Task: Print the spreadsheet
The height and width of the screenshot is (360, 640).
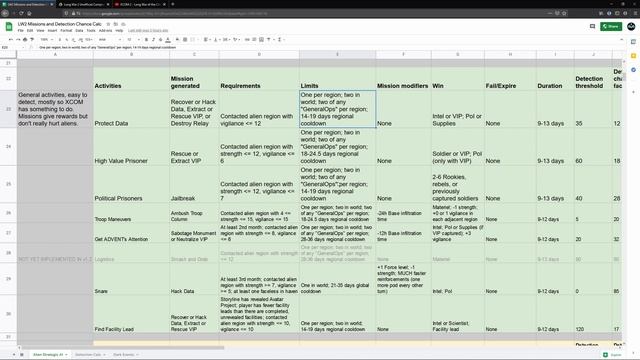Action: tap(25, 40)
